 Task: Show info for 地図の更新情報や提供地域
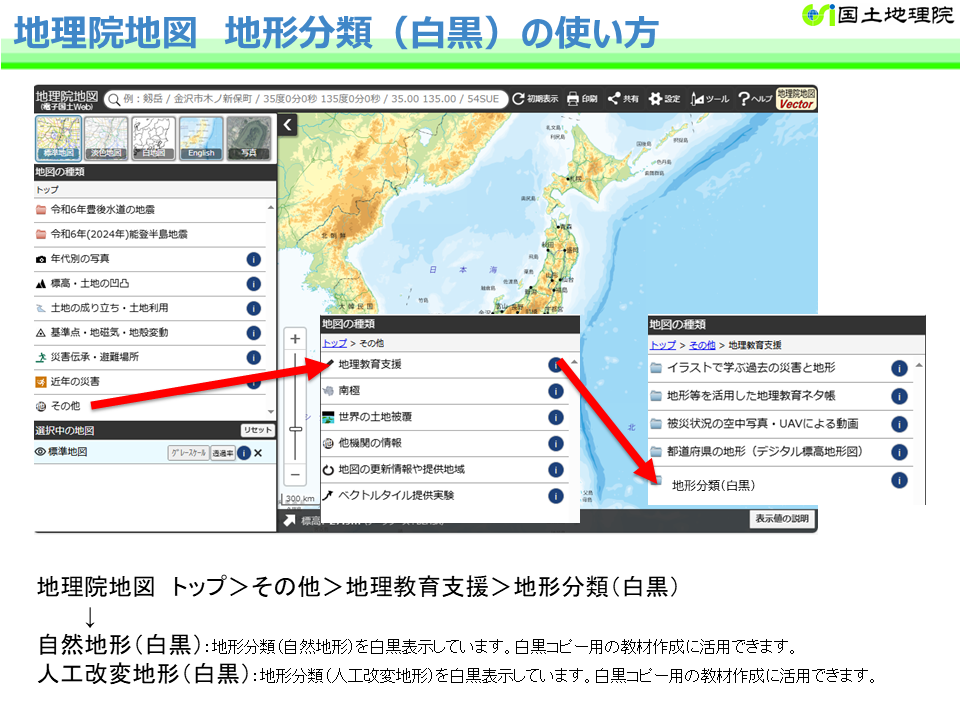[555, 470]
